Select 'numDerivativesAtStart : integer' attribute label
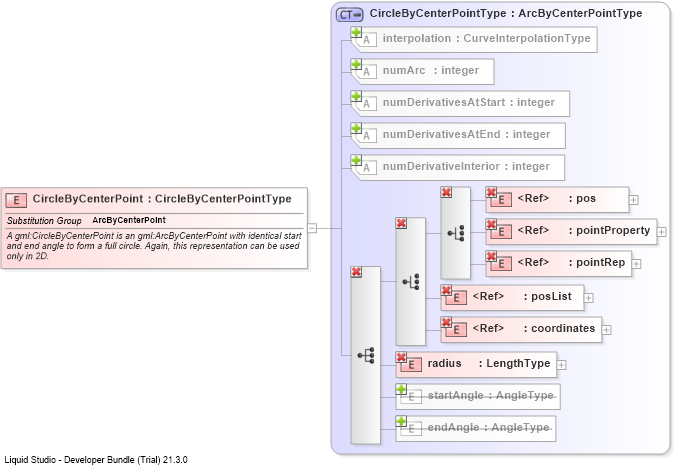Screen dimensions: 675x465 (x=468, y=102)
